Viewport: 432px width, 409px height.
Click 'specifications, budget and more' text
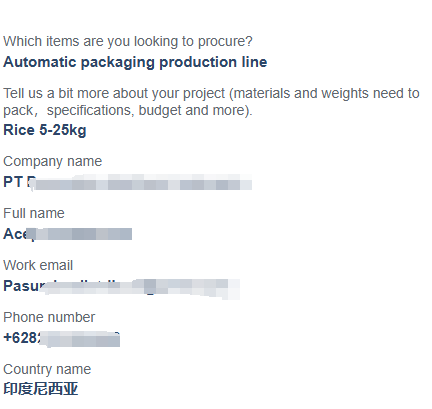(148, 110)
